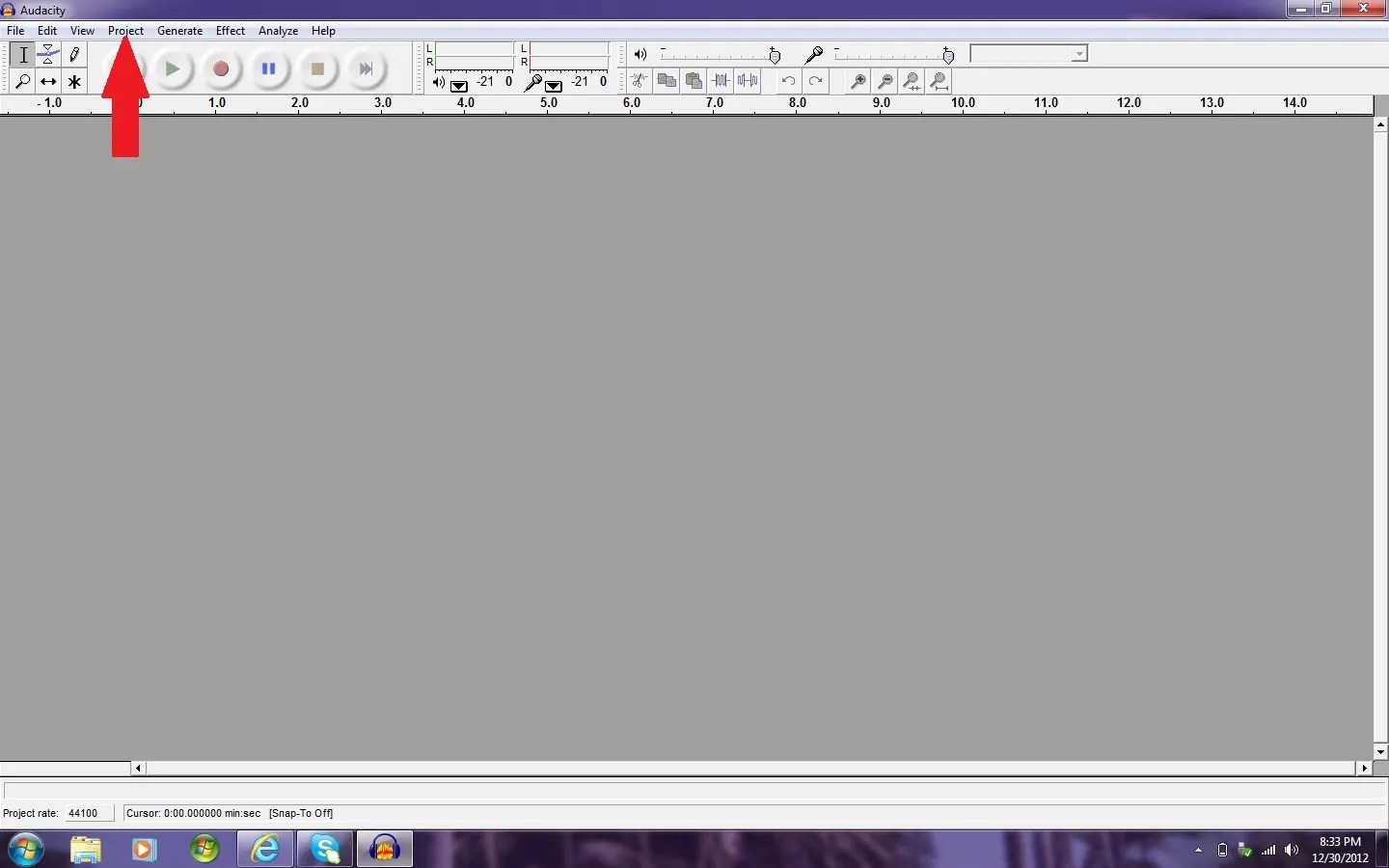Screen dimensions: 1389x868
Task: Start recording with the Record button
Action: pos(221,68)
